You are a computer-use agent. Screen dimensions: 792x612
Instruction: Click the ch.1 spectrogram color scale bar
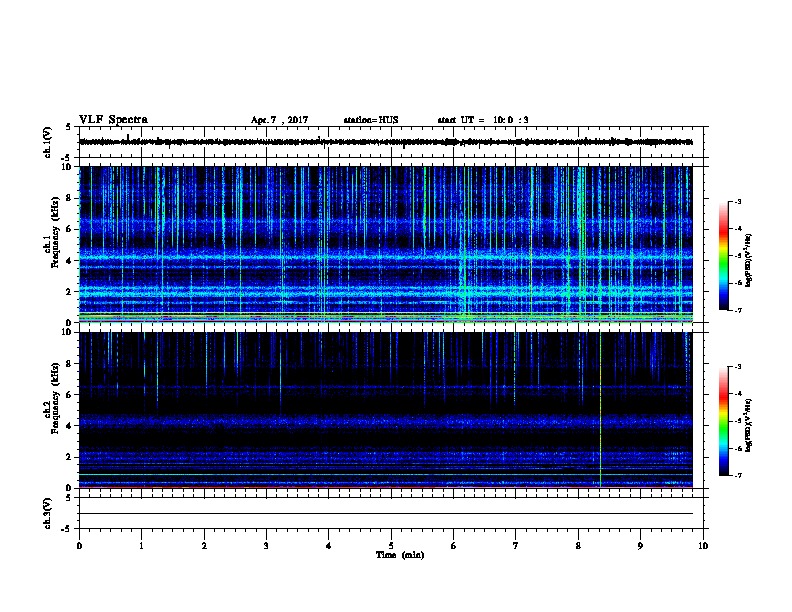coord(723,256)
